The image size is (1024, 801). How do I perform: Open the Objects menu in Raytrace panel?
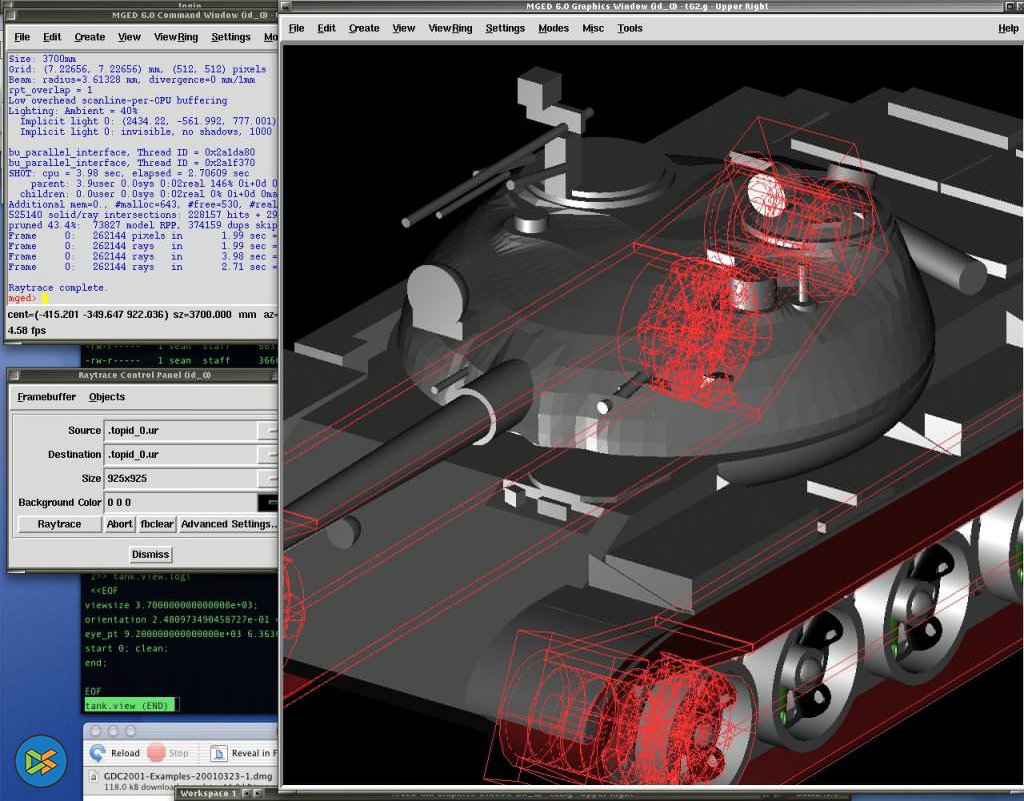pos(107,397)
